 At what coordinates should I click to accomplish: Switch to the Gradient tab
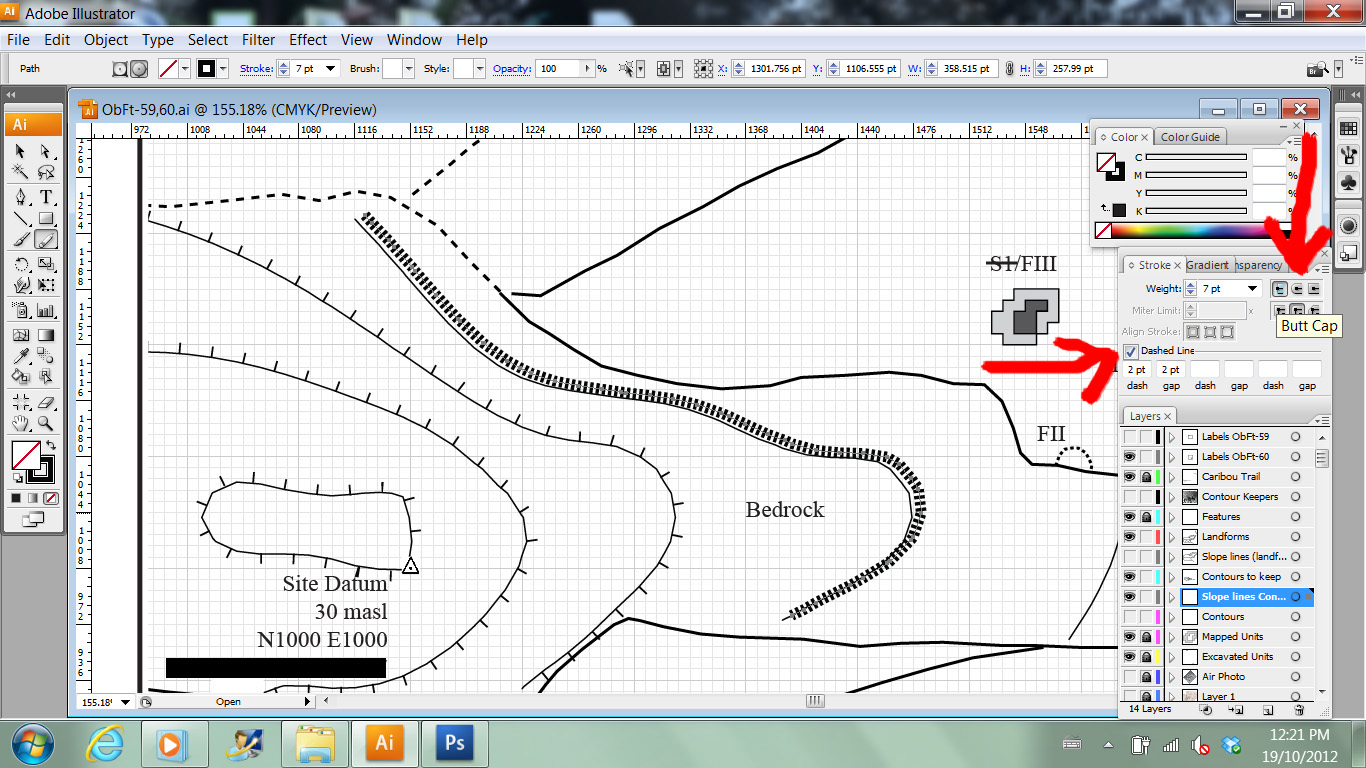(x=1208, y=265)
